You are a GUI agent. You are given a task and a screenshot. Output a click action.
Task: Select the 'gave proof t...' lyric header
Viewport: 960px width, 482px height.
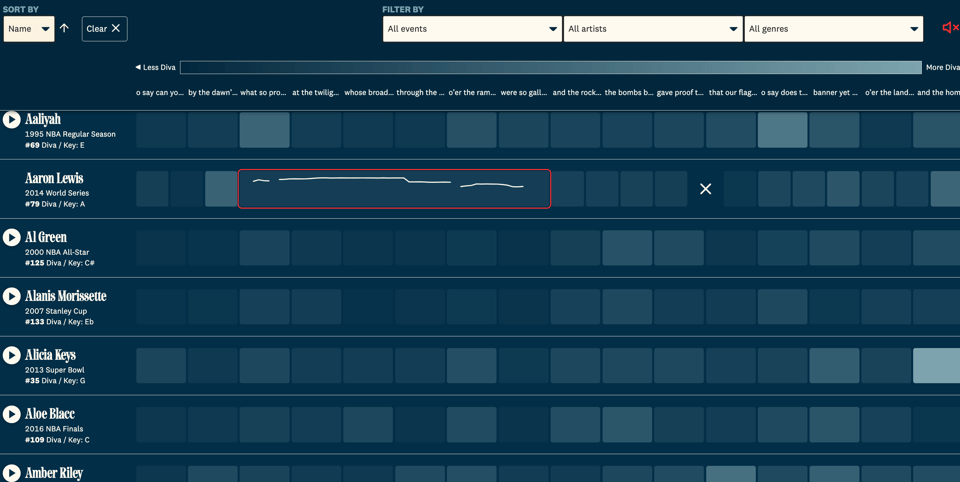pos(680,92)
